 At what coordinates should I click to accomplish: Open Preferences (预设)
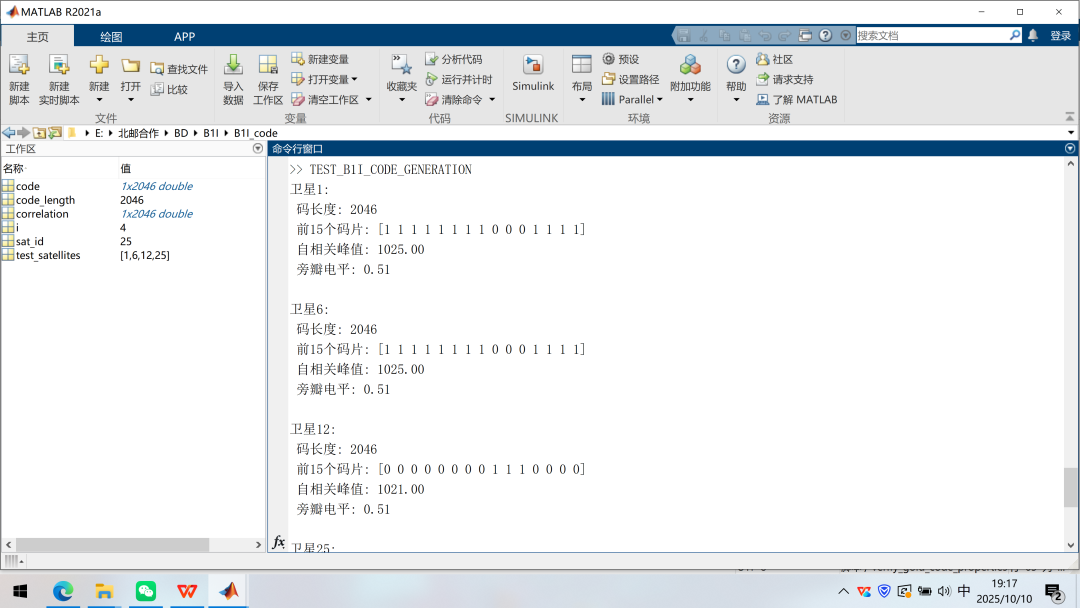click(621, 59)
